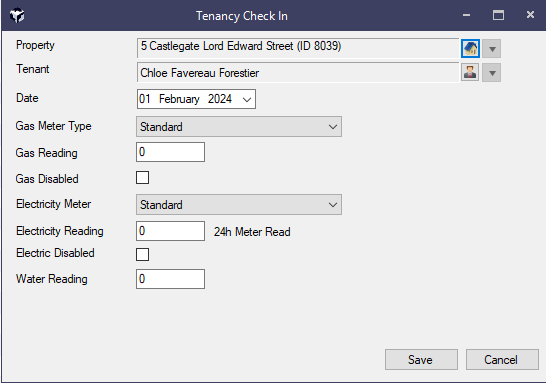Tick the Gas Disabled checkbox

(142, 178)
